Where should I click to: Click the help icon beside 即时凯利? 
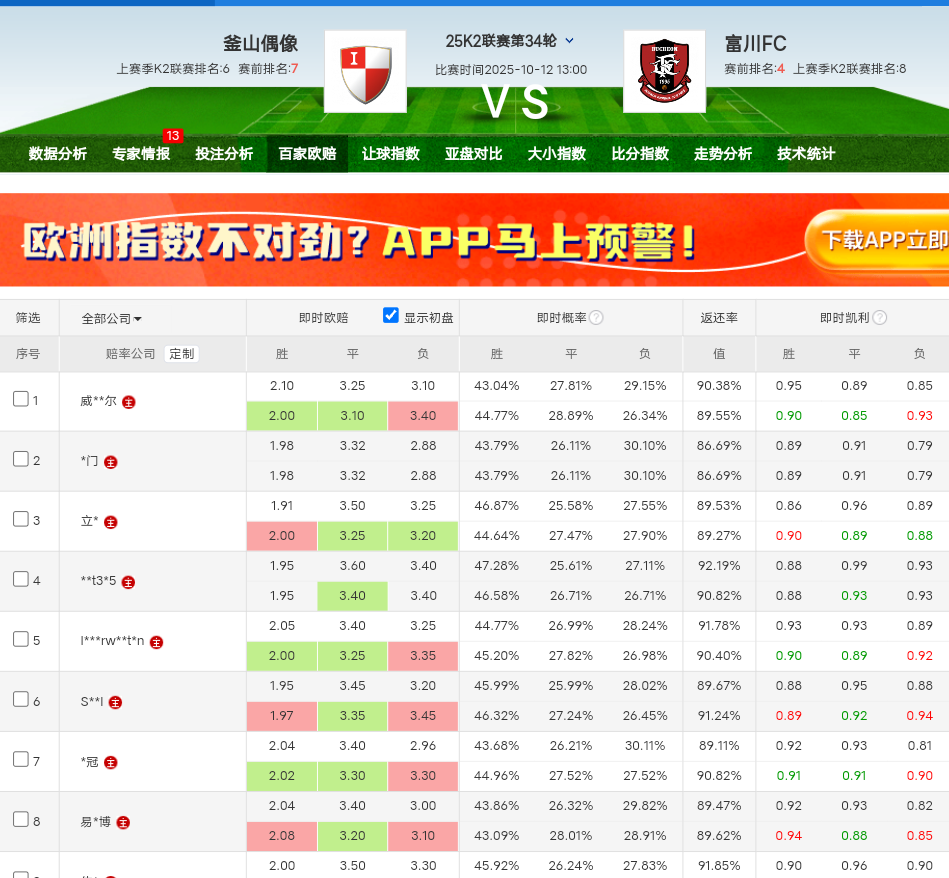coord(880,318)
